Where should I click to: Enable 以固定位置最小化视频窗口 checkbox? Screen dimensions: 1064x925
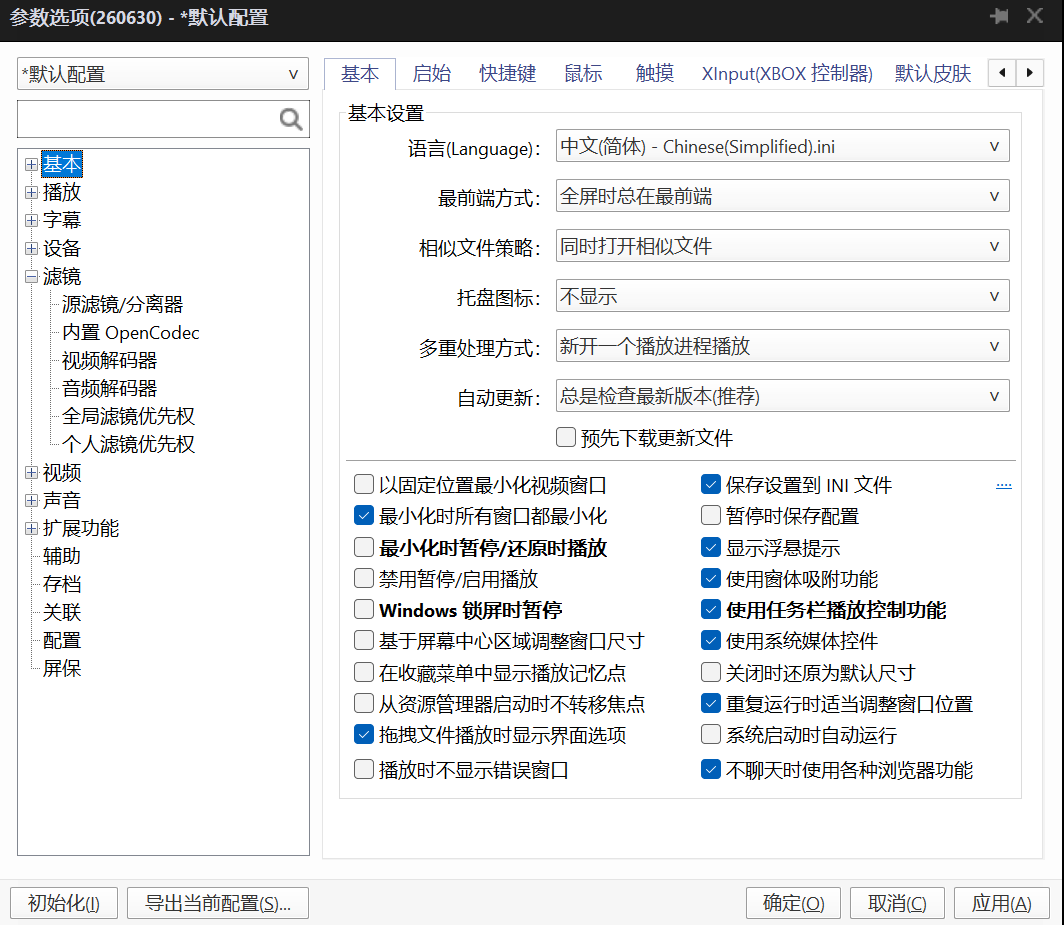(x=364, y=485)
